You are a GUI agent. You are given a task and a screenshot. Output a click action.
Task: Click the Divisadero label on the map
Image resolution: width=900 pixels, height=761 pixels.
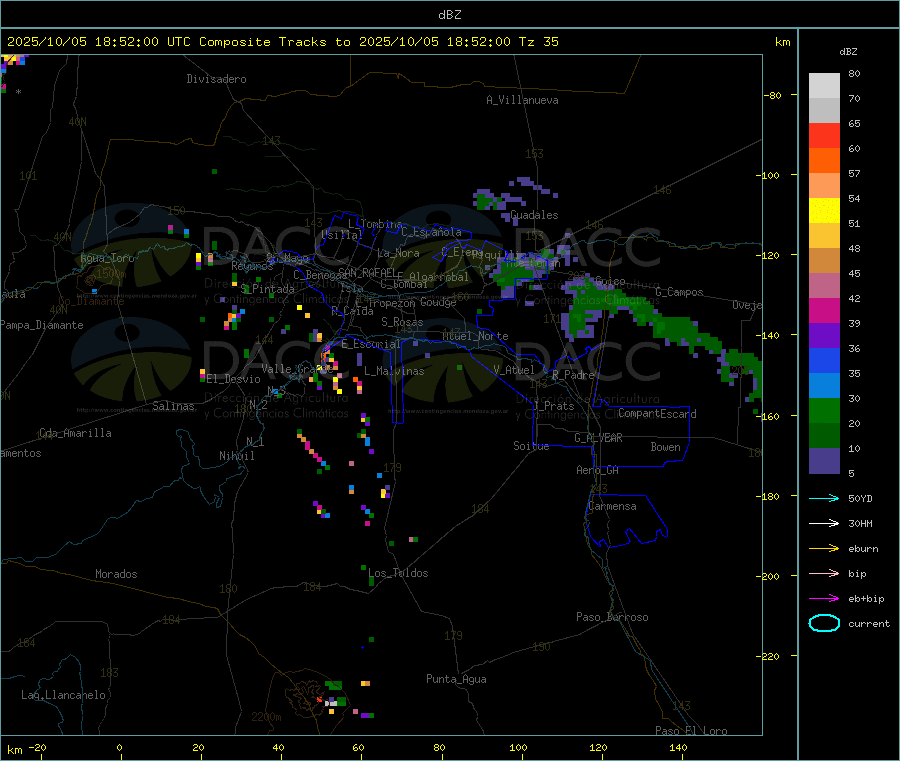216,79
